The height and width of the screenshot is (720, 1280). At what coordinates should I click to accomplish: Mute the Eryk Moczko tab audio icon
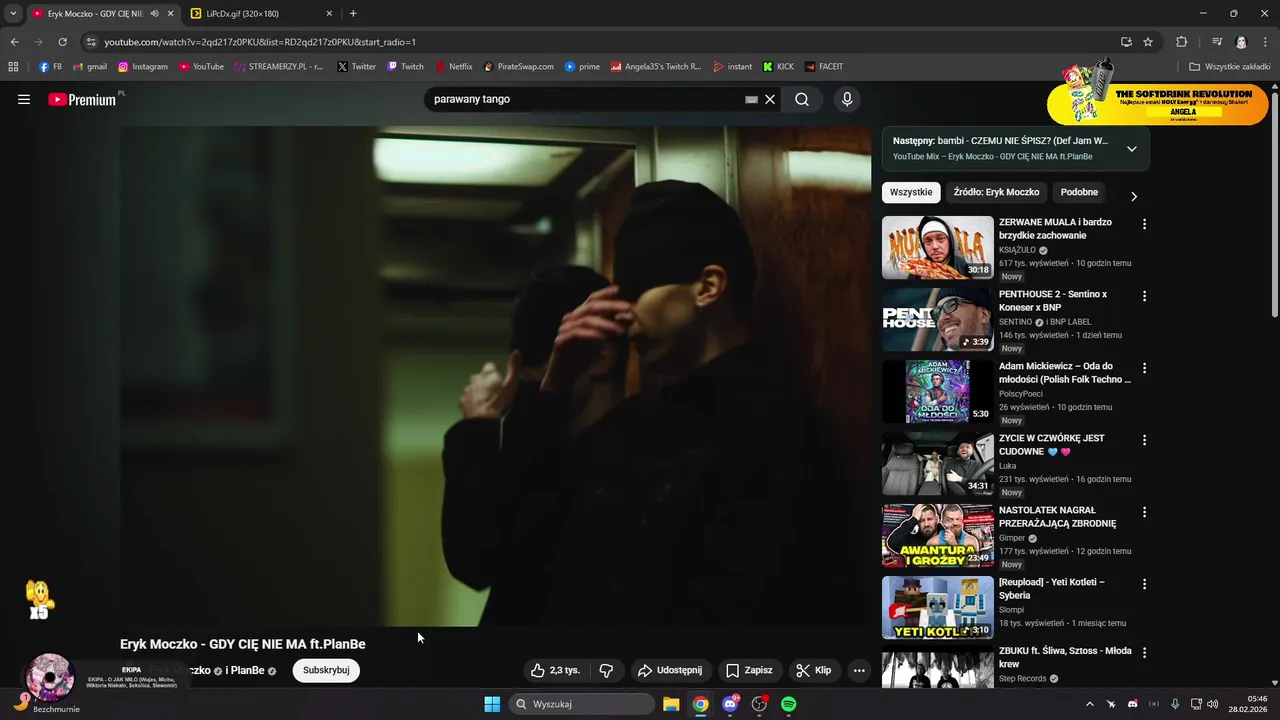(x=154, y=13)
